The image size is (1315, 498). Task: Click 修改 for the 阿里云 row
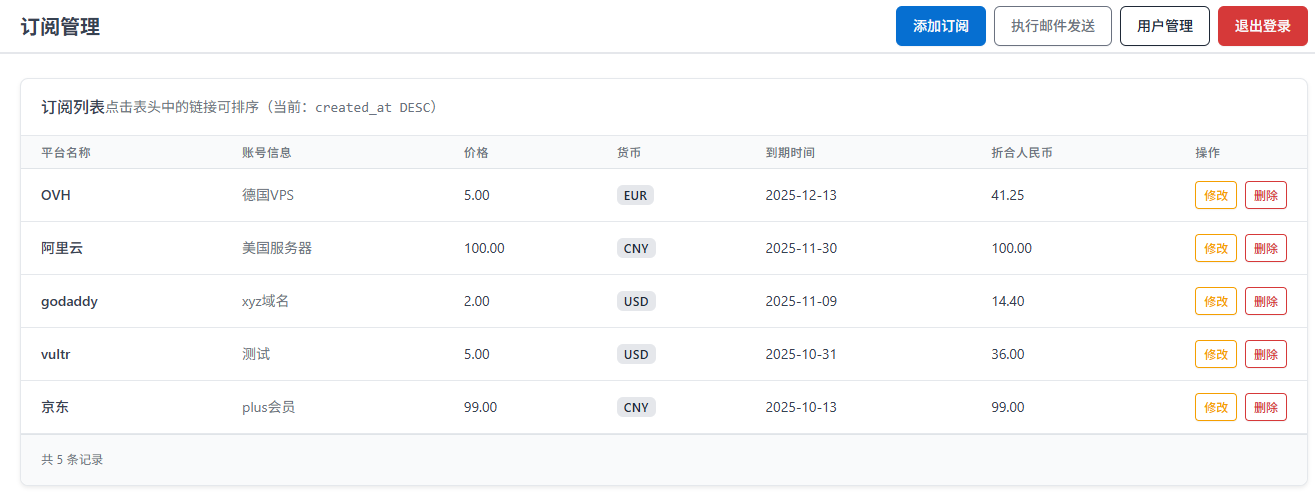[x=1215, y=248]
